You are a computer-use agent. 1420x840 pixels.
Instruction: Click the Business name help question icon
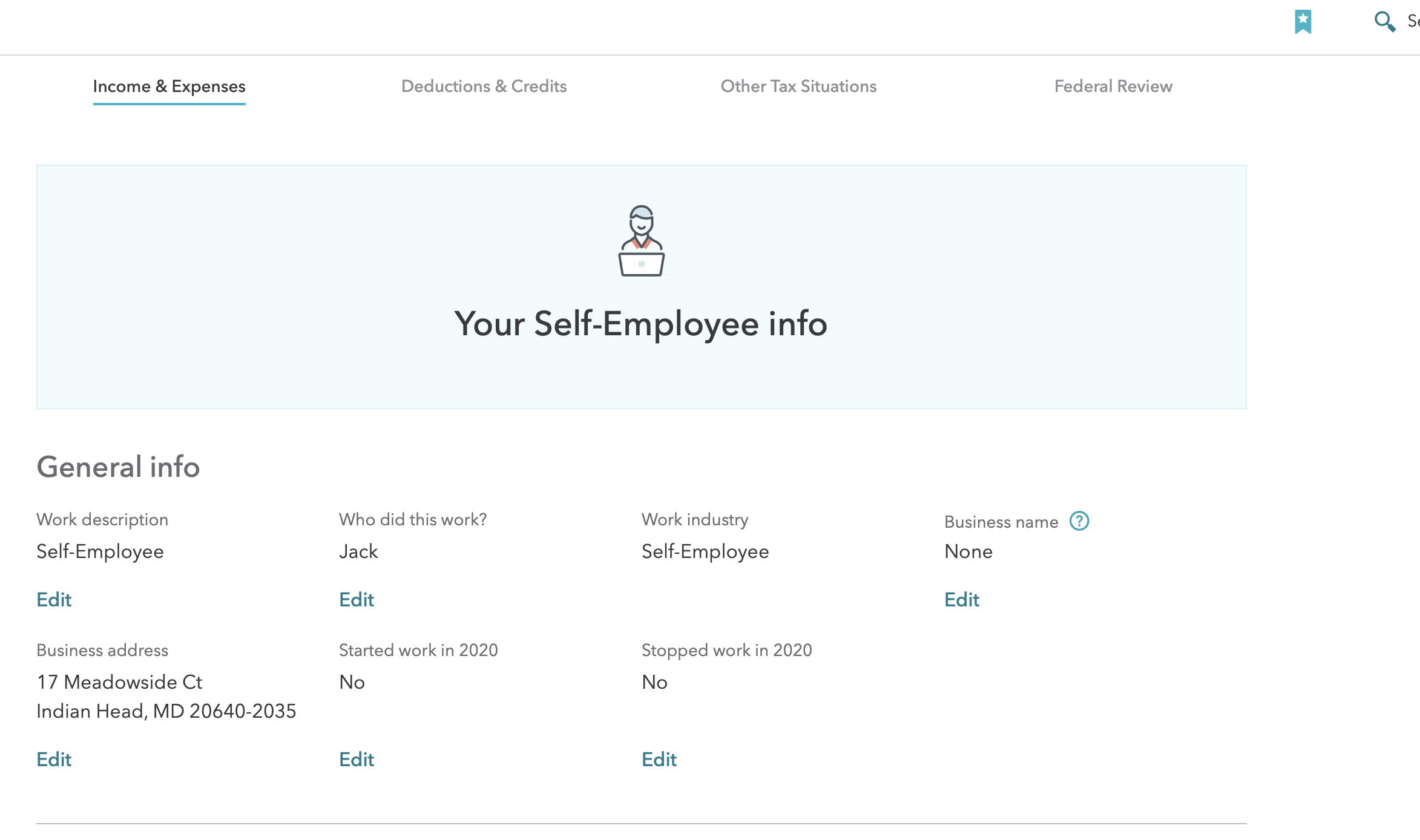click(x=1079, y=521)
